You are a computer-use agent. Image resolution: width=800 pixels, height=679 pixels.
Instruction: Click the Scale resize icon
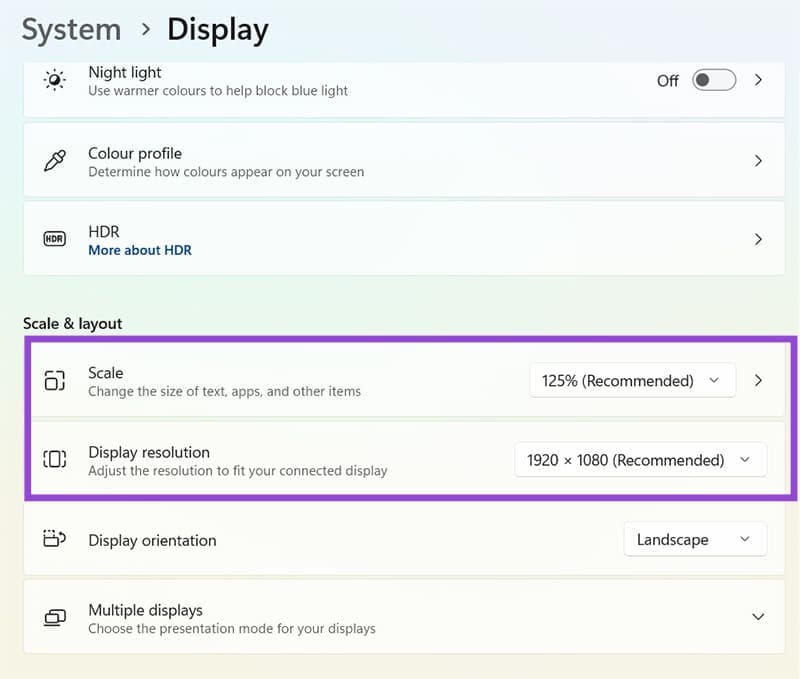pos(55,381)
